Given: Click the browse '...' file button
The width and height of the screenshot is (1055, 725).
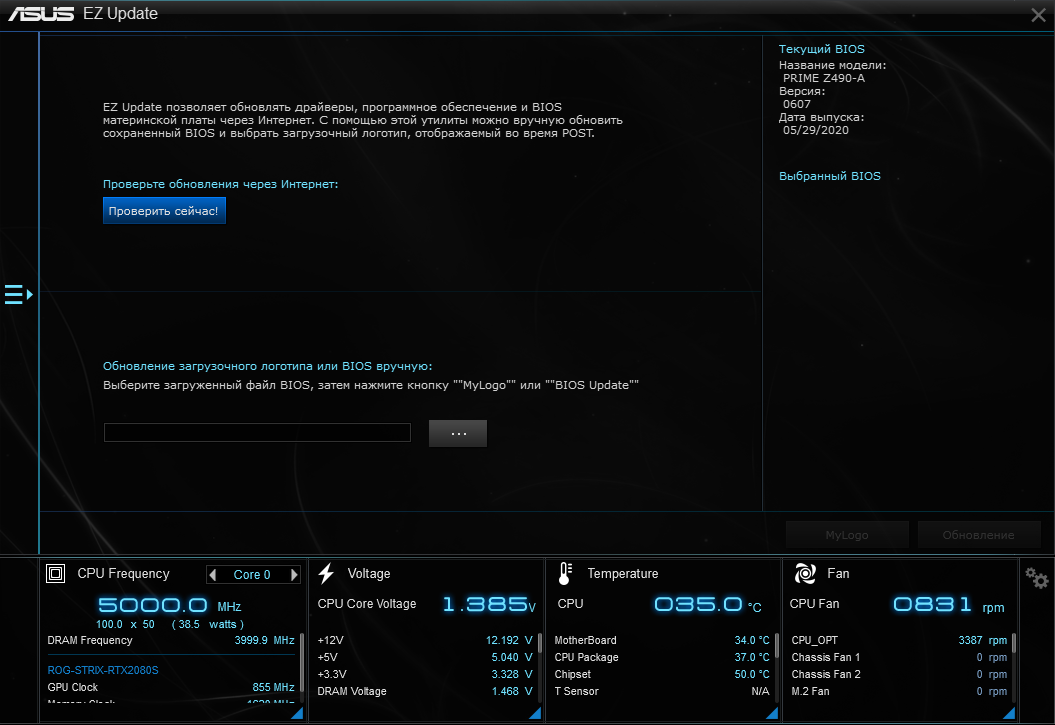Looking at the screenshot, I should 458,434.
